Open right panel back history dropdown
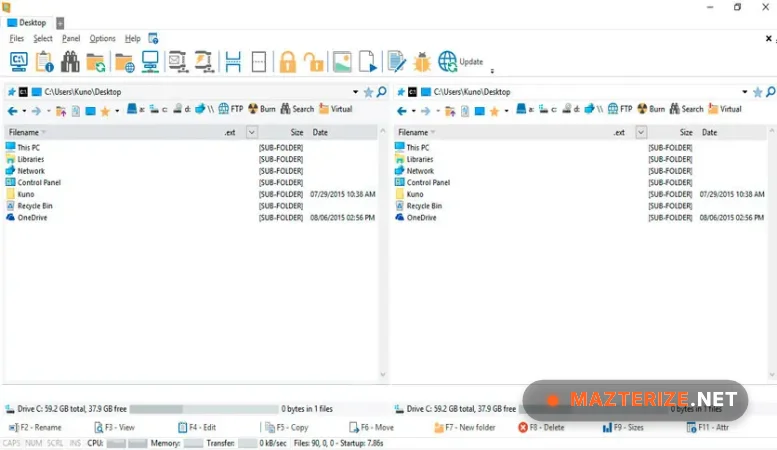777x450 pixels. (414, 111)
